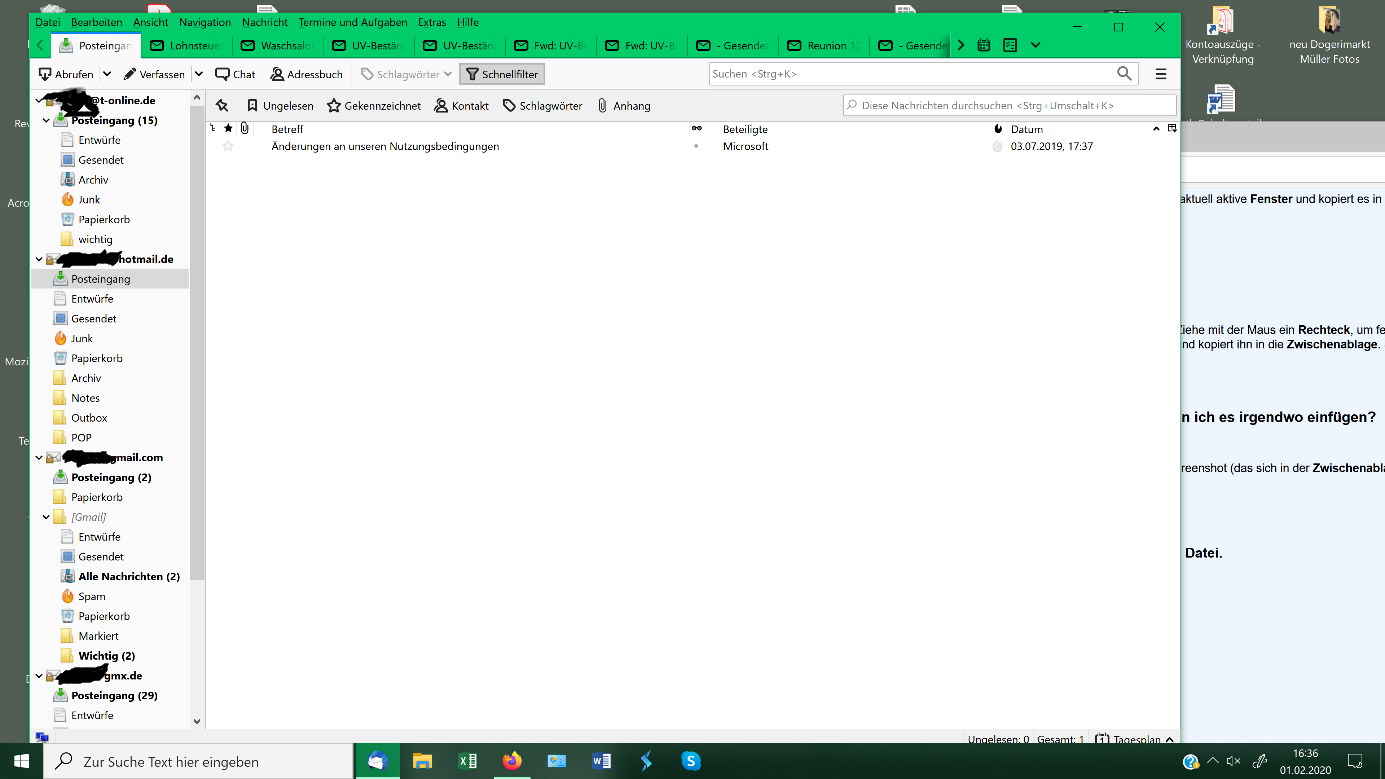Open the Adressbuch address book
This screenshot has height=779, width=1385.
click(x=307, y=74)
